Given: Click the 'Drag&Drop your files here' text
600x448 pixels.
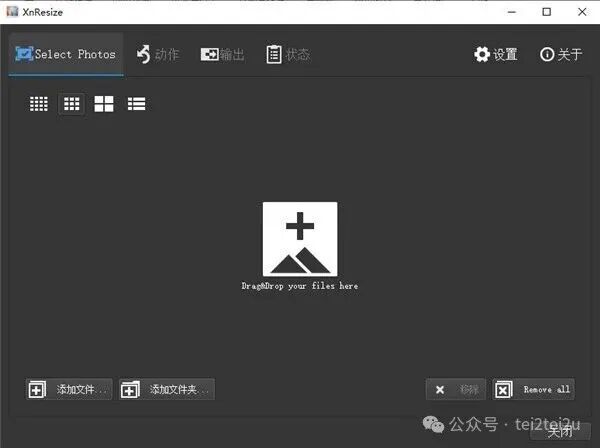Looking at the screenshot, I should [x=300, y=286].
